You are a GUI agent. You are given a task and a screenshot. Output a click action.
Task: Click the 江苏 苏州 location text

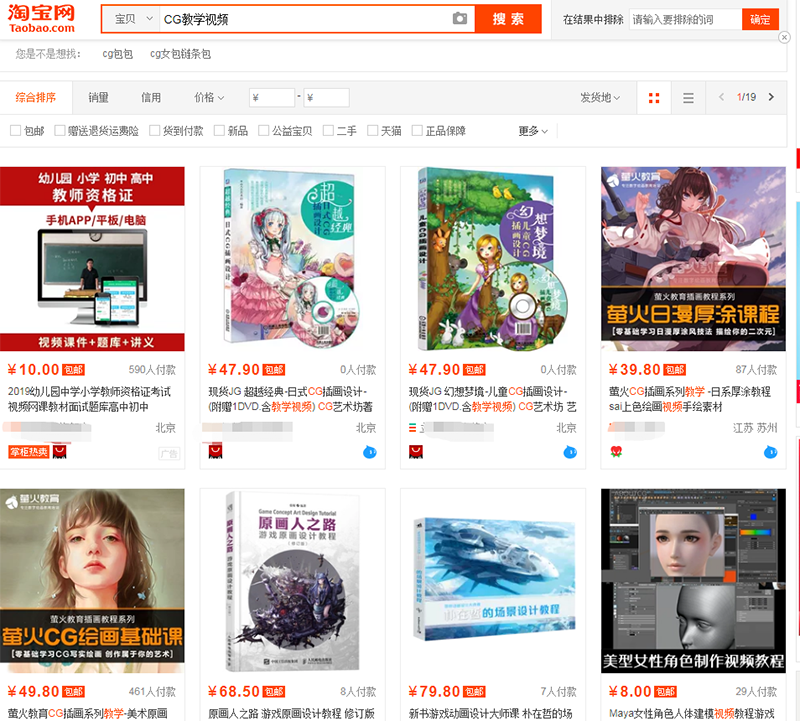755,428
